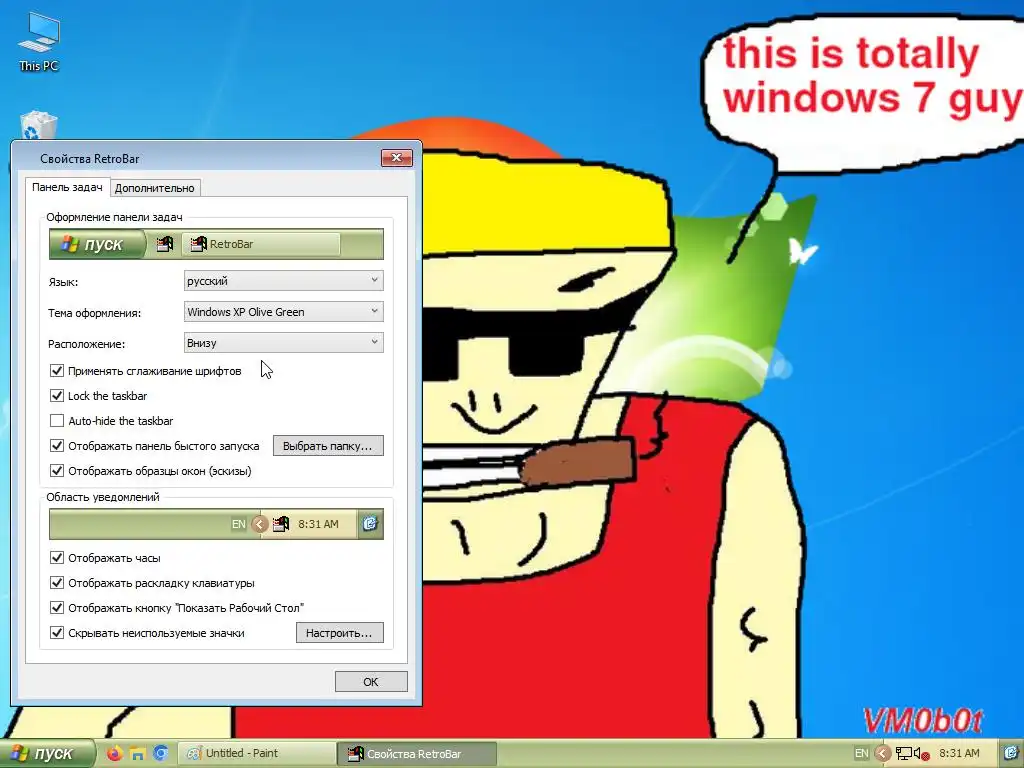1024x768 pixels.
Task: Switch to Untitled - Paint taskbar button
Action: [x=257, y=754]
